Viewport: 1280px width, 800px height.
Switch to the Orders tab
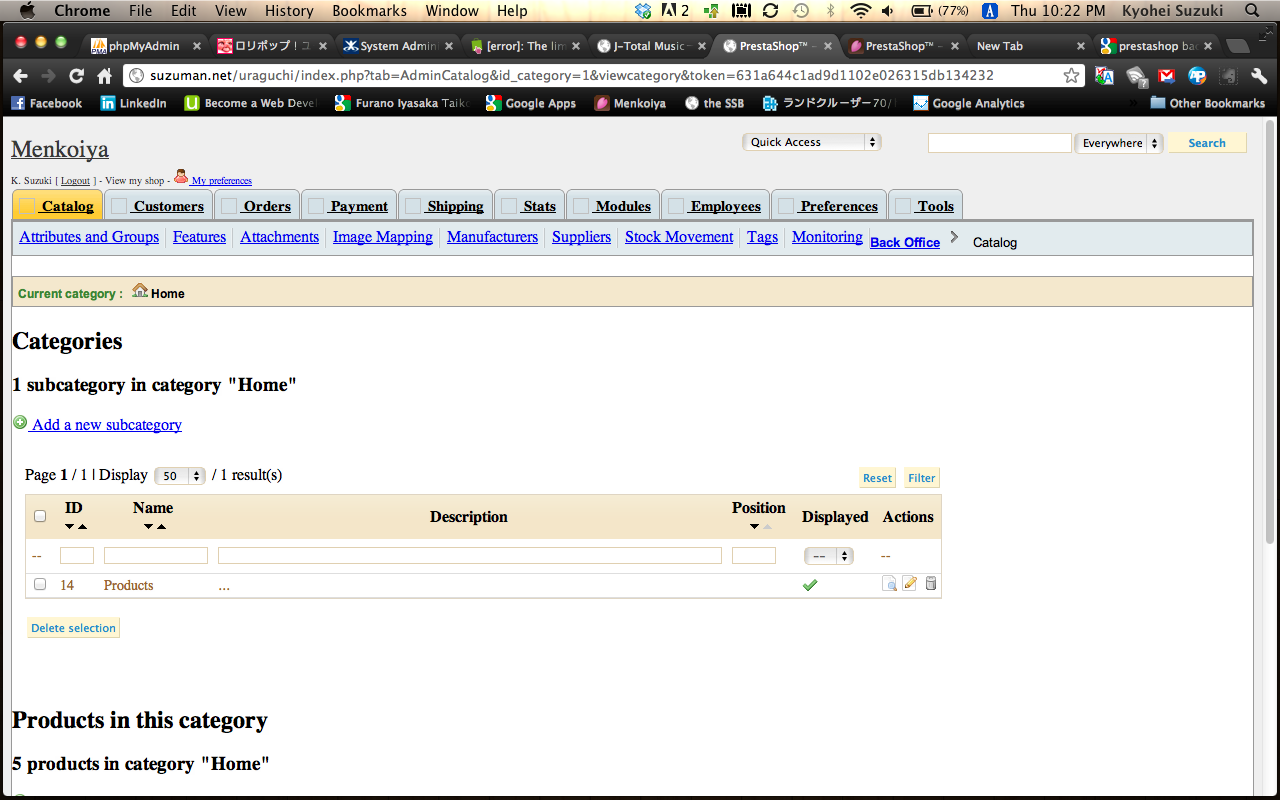tap(256, 205)
